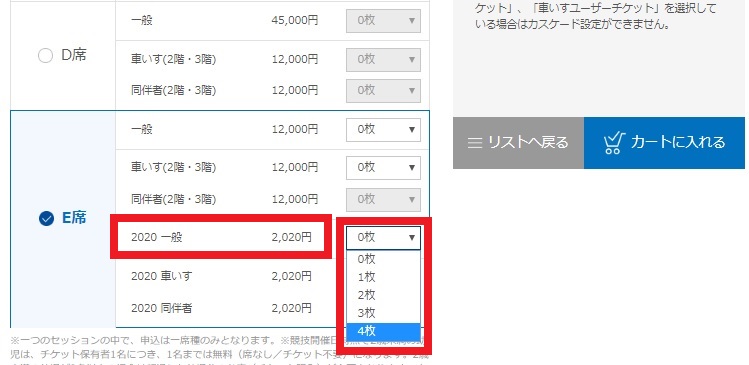The image size is (749, 365).
Task: Click D席 車いす(2階・3階) label
Action: (173, 60)
